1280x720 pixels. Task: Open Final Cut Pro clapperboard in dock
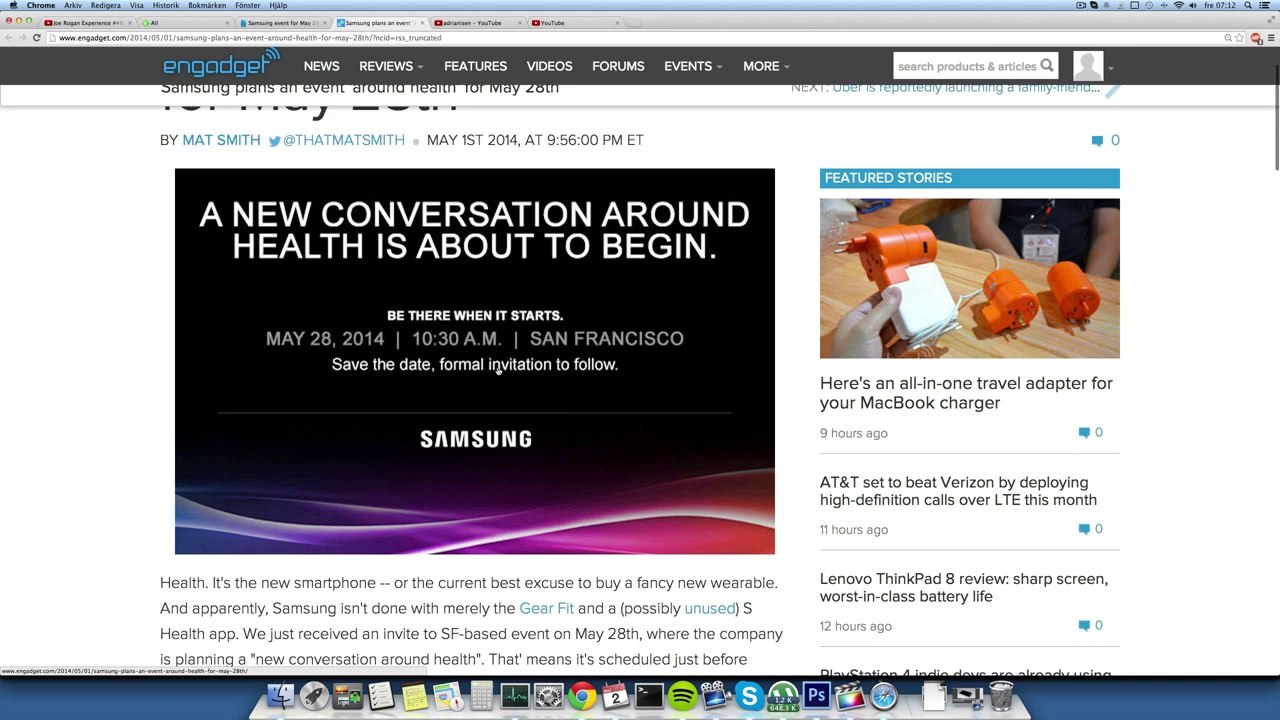pos(849,696)
